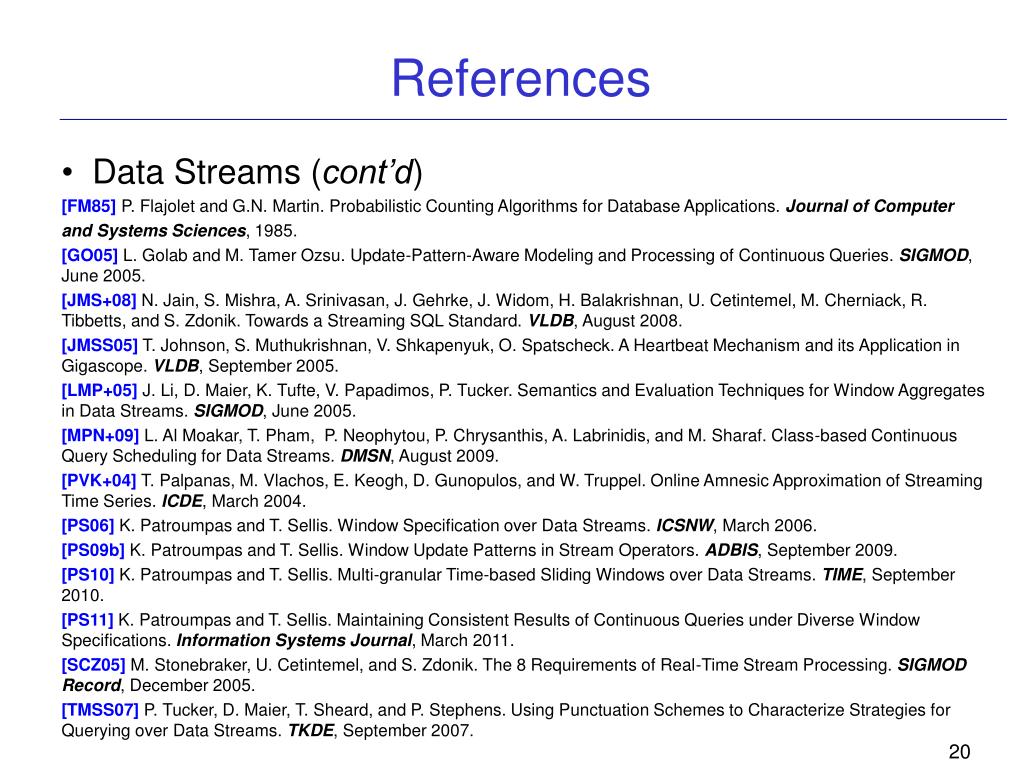Select the 'Data Streams (cont'd)' heading

[257, 172]
